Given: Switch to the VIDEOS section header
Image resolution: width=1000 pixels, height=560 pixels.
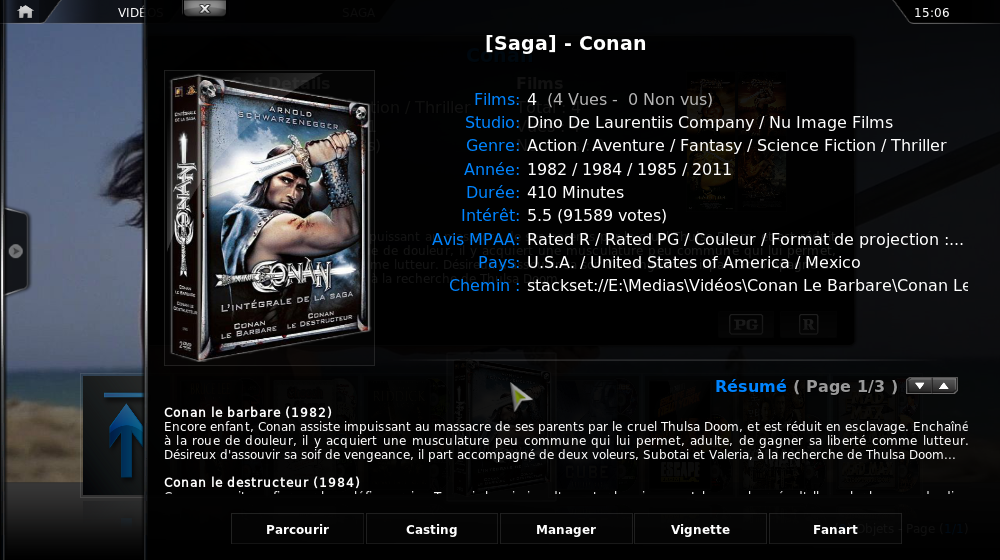Looking at the screenshot, I should click(x=140, y=13).
